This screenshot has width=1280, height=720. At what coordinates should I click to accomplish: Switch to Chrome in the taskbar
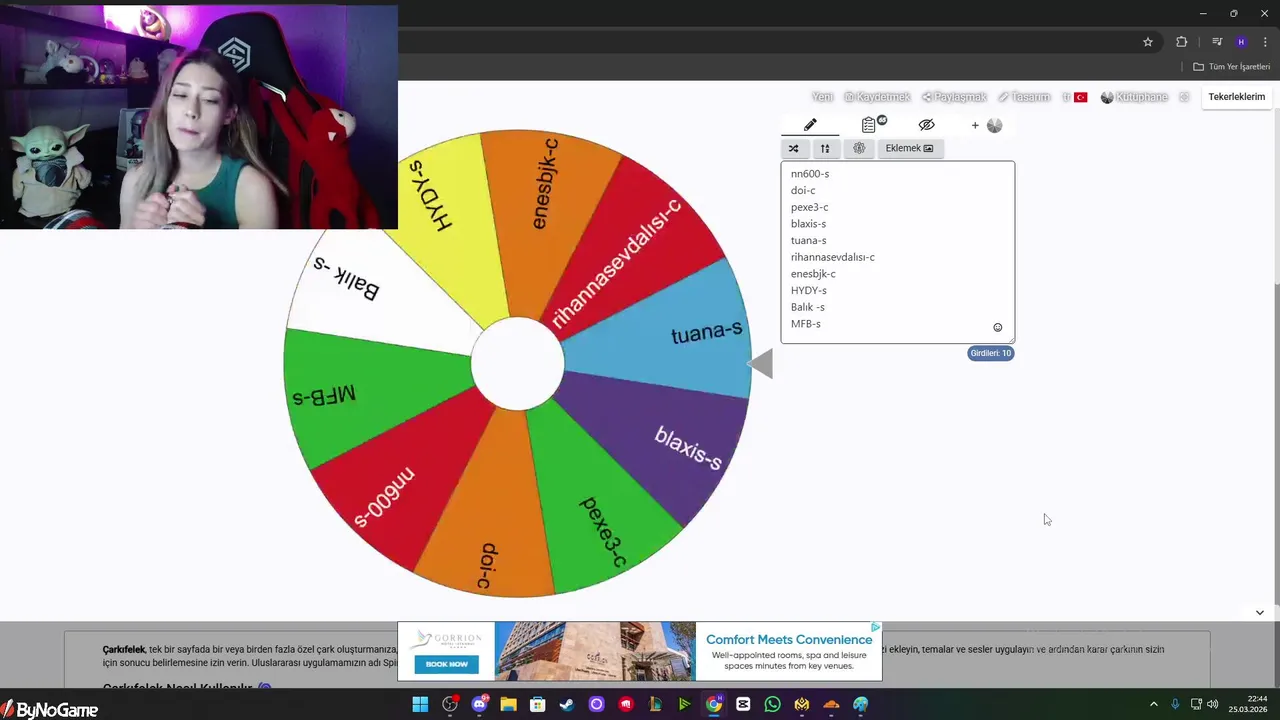click(714, 704)
